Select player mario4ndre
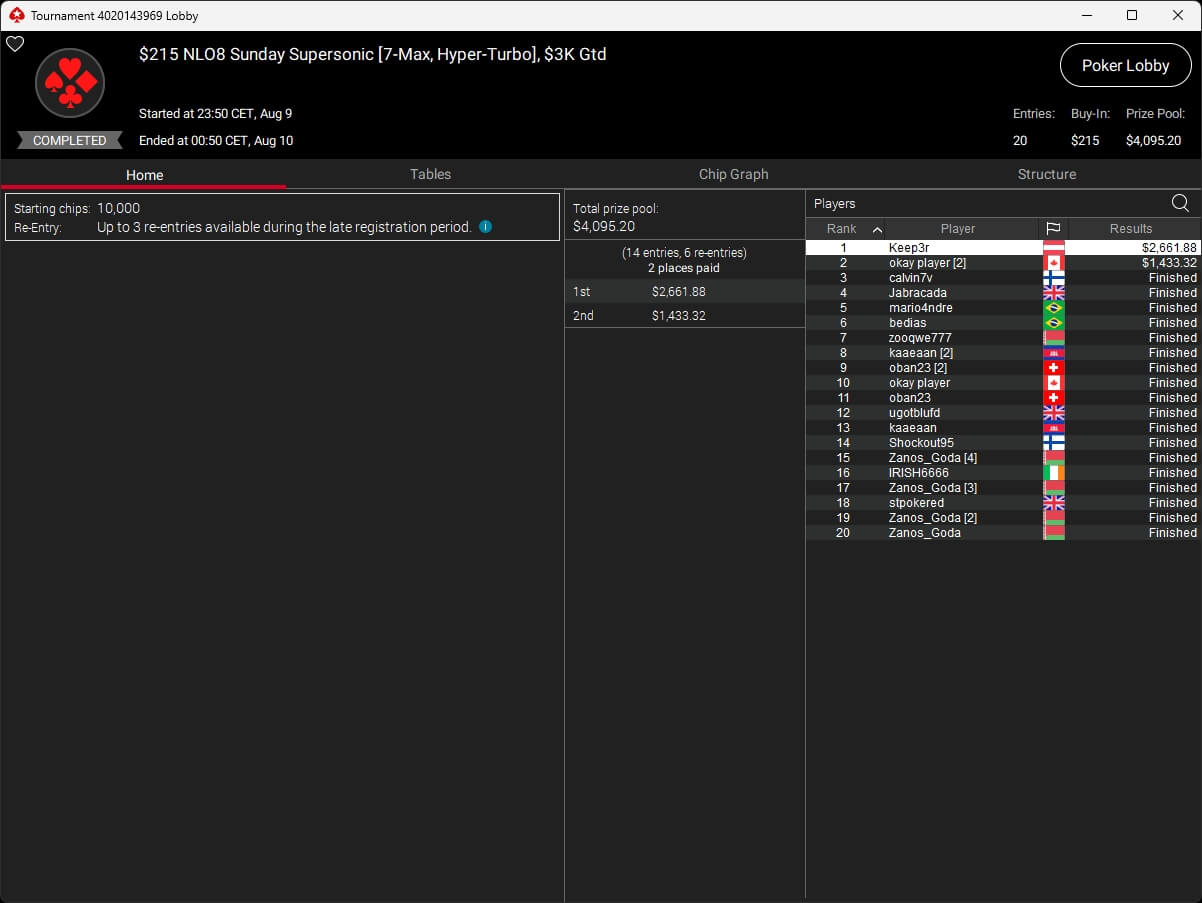This screenshot has height=903, width=1202. tap(1002, 308)
